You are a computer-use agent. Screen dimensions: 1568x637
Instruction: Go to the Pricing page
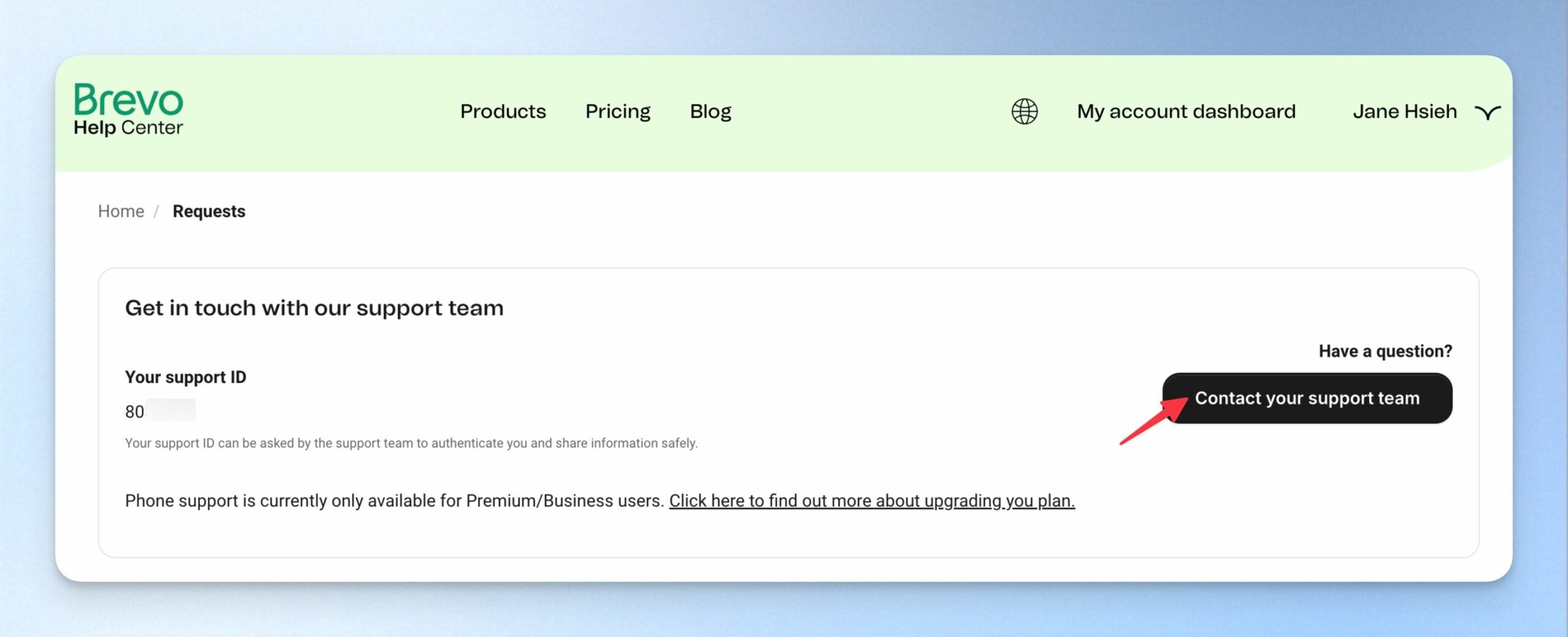[x=617, y=111]
